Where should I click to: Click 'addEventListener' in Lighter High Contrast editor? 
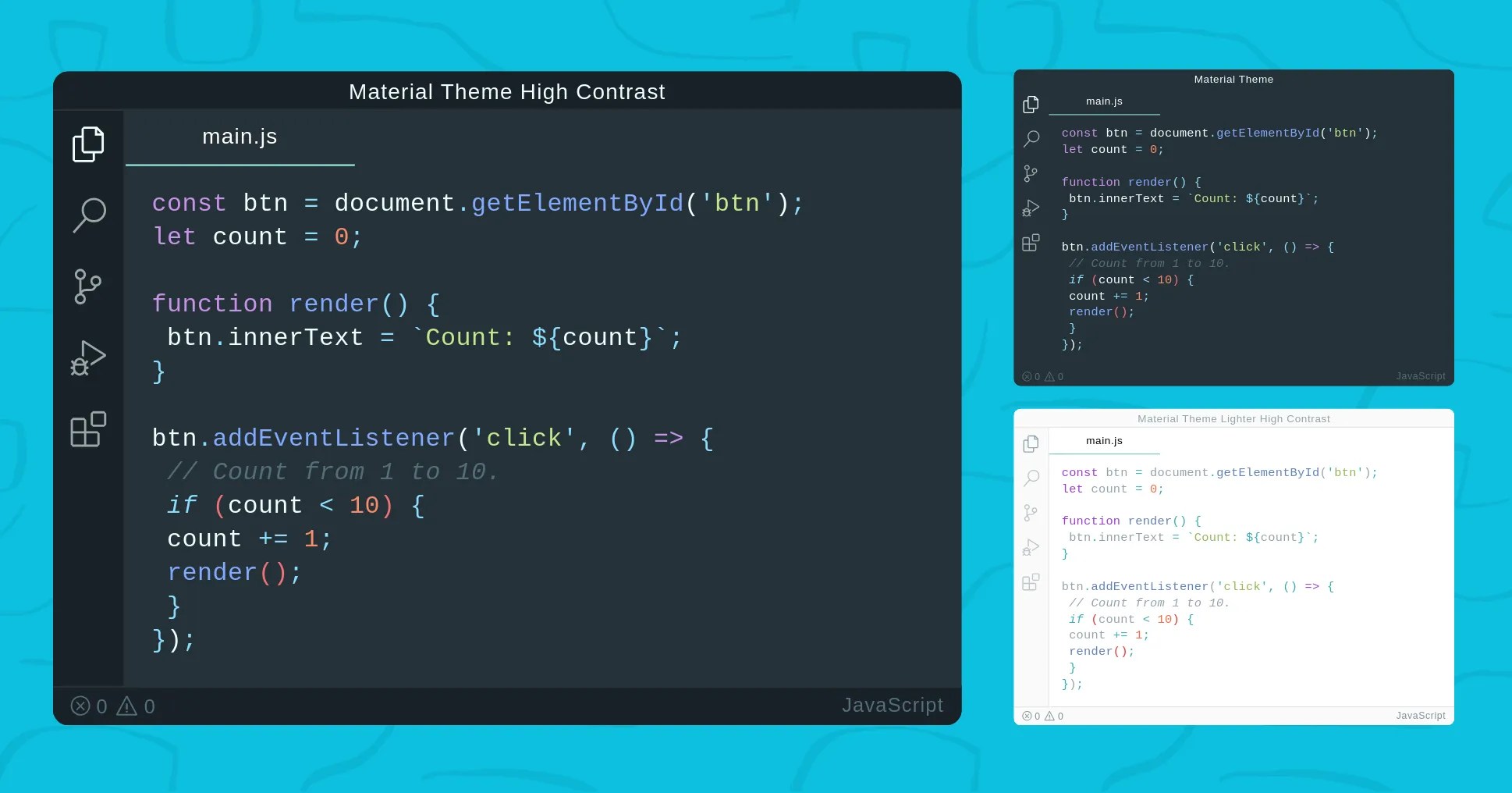pyautogui.click(x=1150, y=587)
